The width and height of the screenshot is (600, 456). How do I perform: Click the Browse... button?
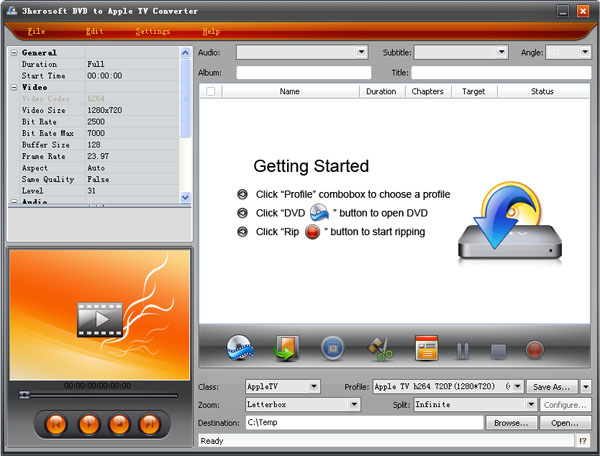tap(511, 423)
